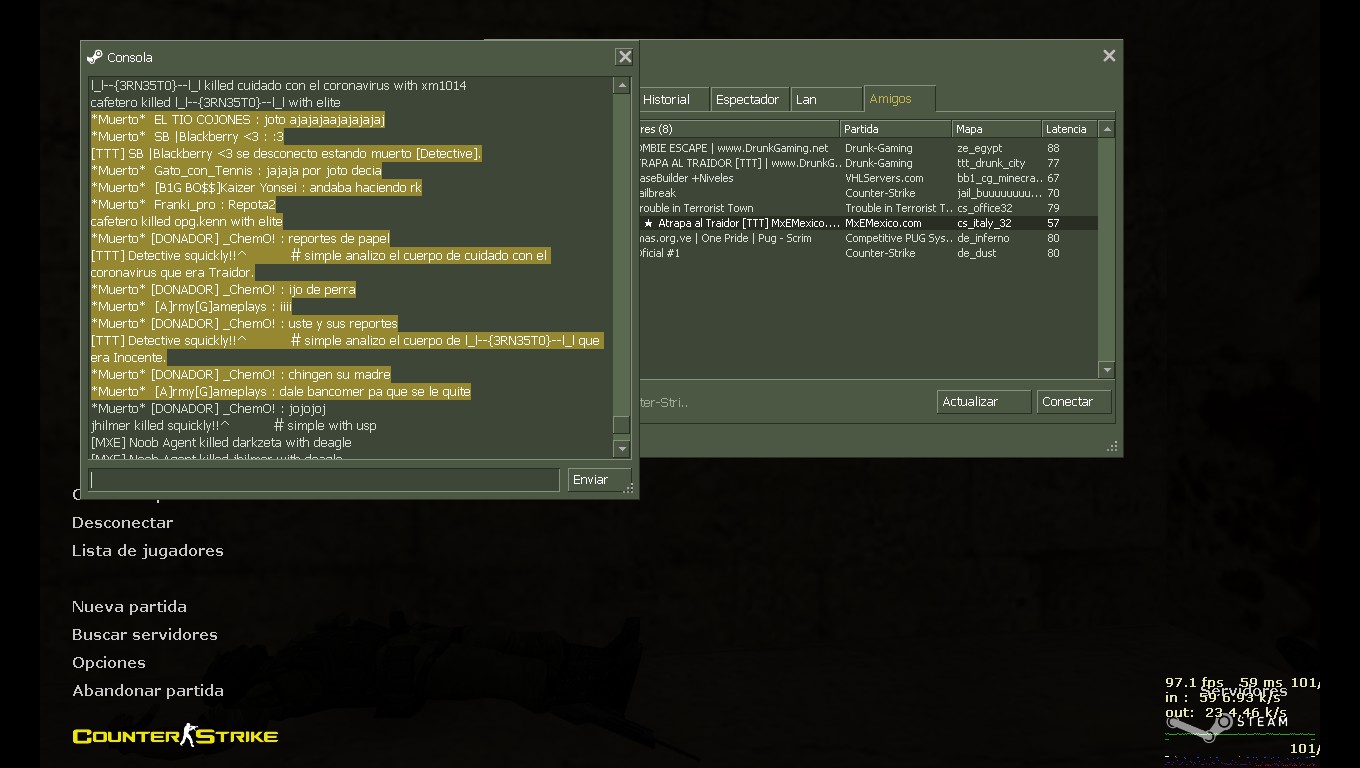Switch to the Historial tab
Screen dimensions: 1360x768
click(x=673, y=99)
